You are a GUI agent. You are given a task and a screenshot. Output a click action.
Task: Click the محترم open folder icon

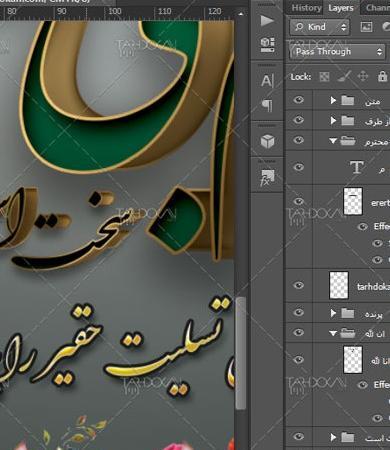[x=348, y=141]
